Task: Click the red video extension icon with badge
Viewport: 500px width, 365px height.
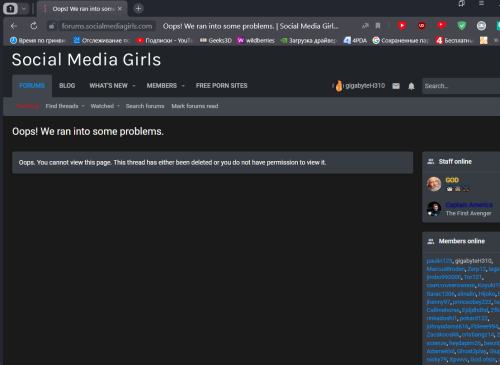Action: pyautogui.click(x=442, y=26)
